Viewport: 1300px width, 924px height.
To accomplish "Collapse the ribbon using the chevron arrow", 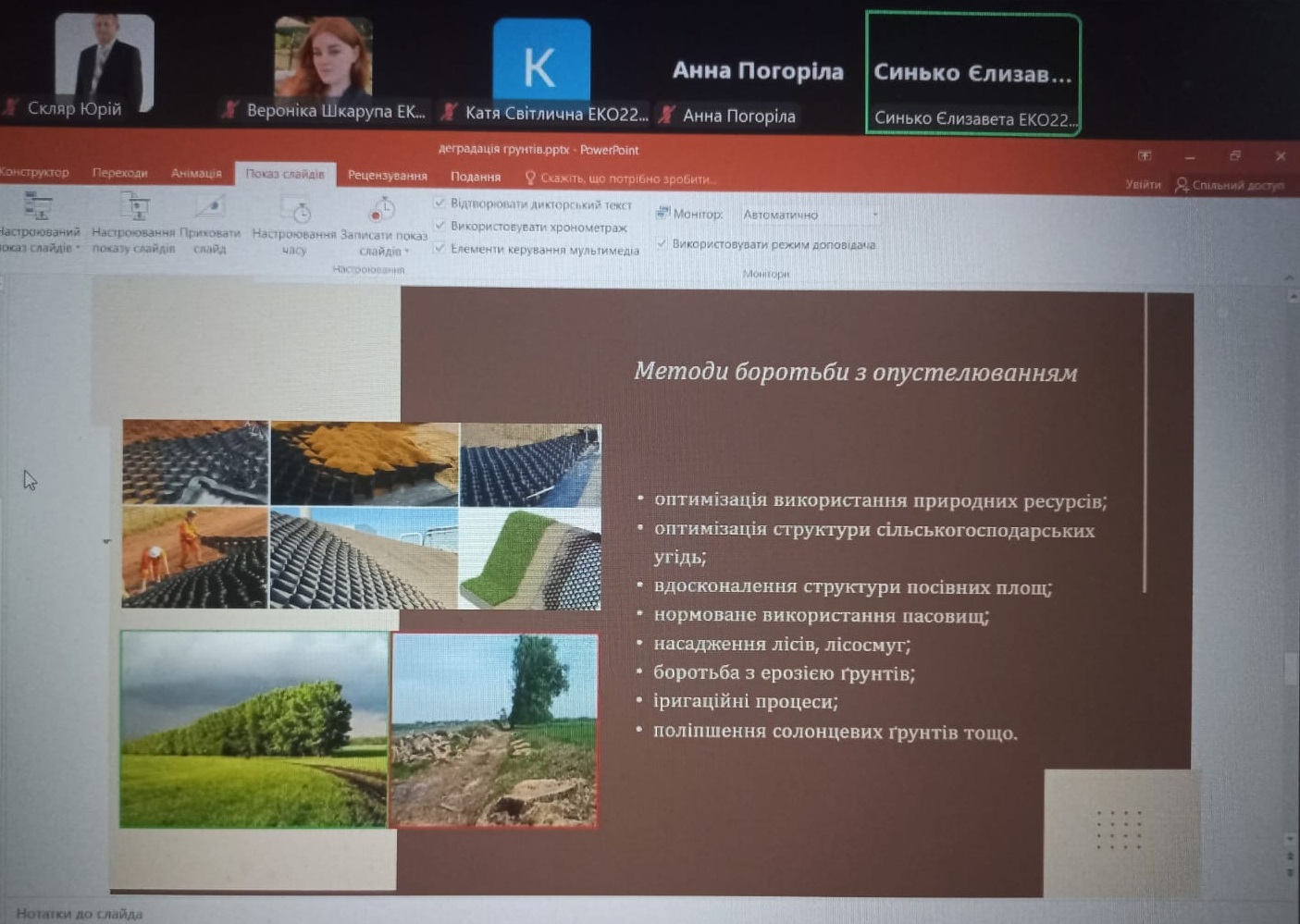I will (1289, 277).
